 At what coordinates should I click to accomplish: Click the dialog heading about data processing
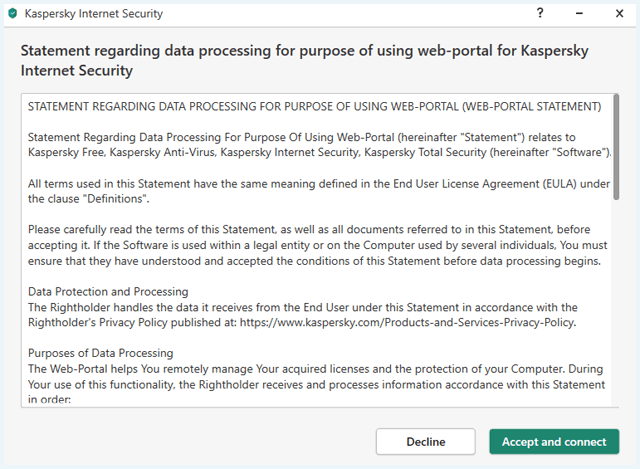[x=304, y=60]
